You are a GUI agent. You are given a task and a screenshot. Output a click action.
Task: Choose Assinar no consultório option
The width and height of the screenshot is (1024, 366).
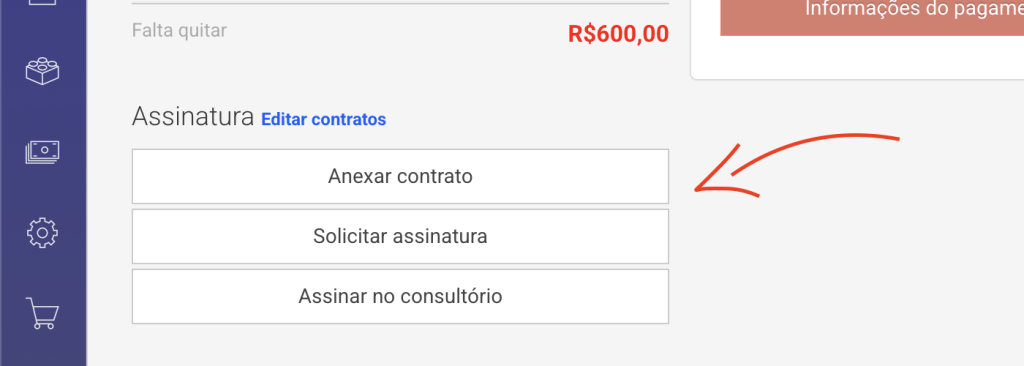400,296
